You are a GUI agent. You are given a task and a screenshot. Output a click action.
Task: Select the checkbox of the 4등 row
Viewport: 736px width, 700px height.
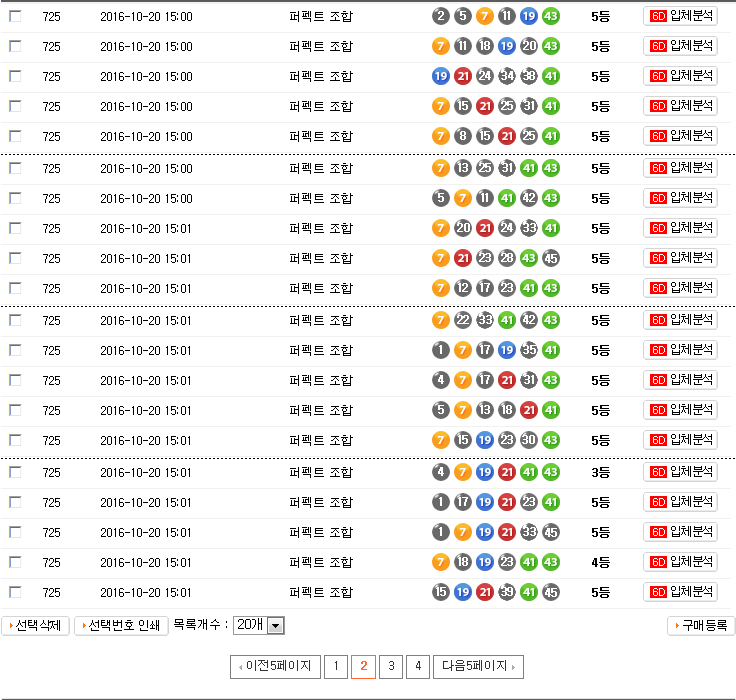pos(15,562)
